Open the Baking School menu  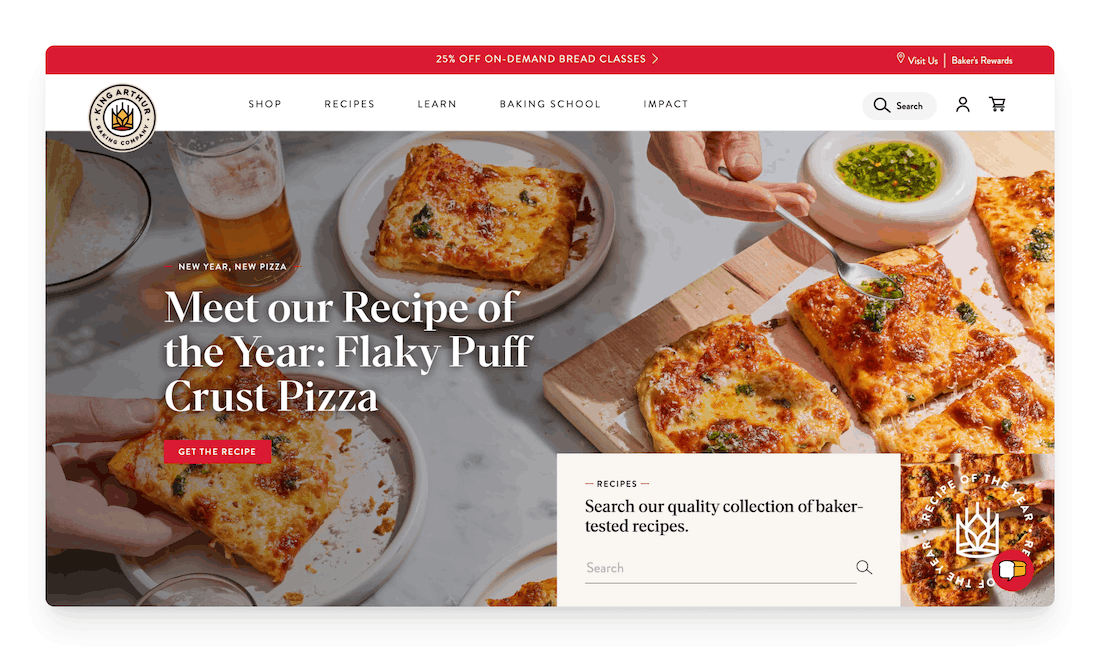point(550,104)
